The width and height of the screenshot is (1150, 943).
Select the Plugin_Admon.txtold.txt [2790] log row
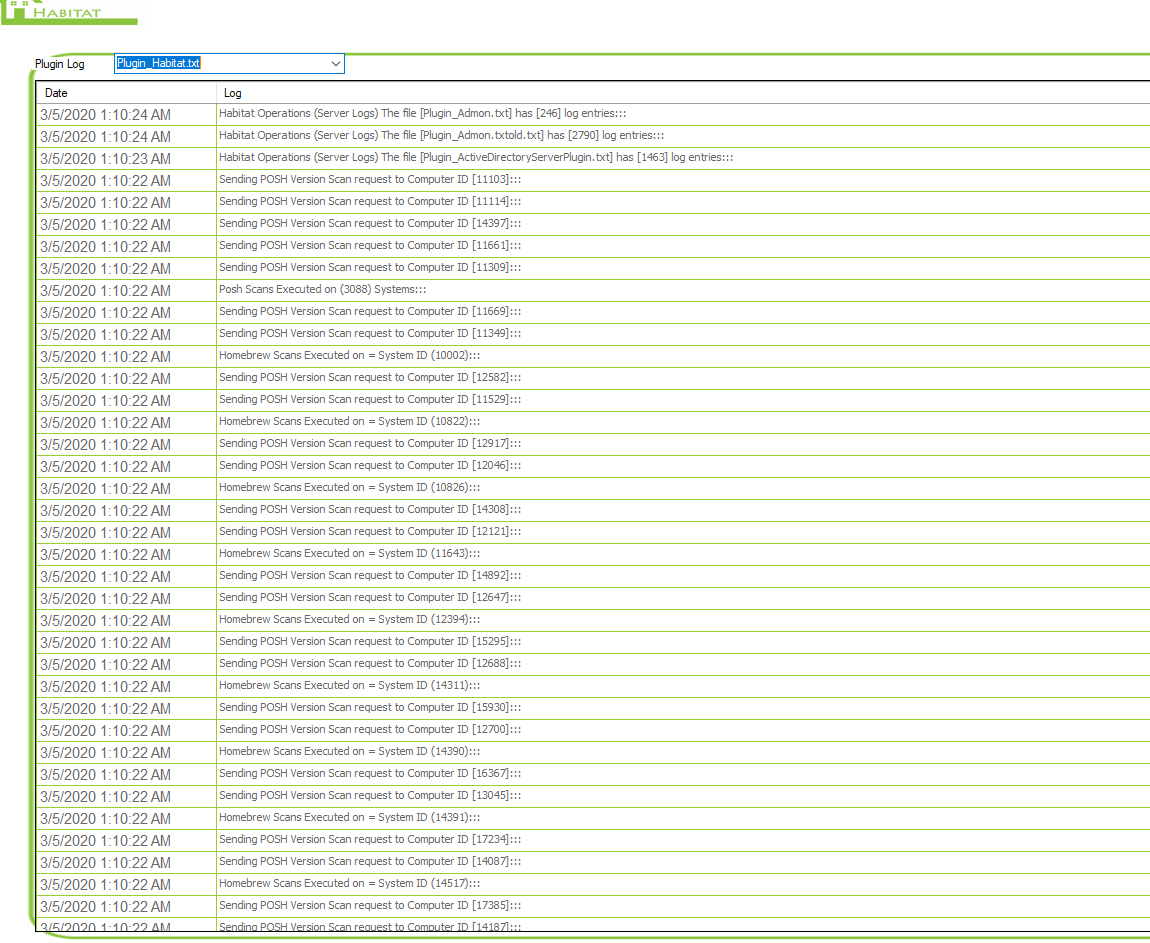tap(441, 136)
